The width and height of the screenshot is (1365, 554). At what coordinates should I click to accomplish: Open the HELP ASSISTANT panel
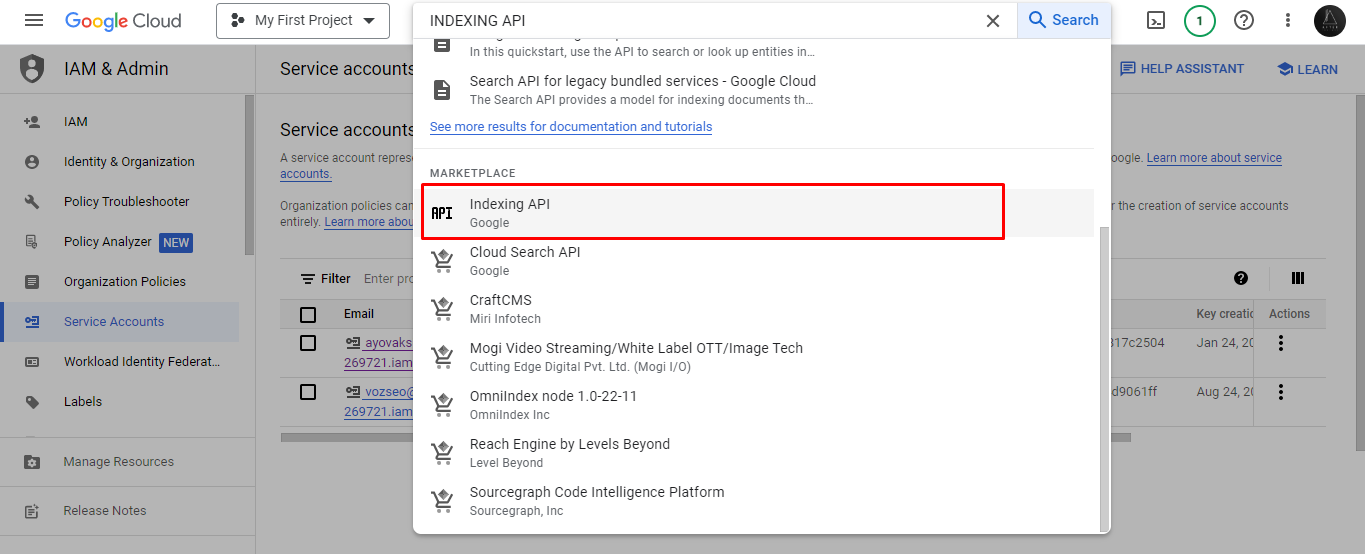pos(1182,69)
